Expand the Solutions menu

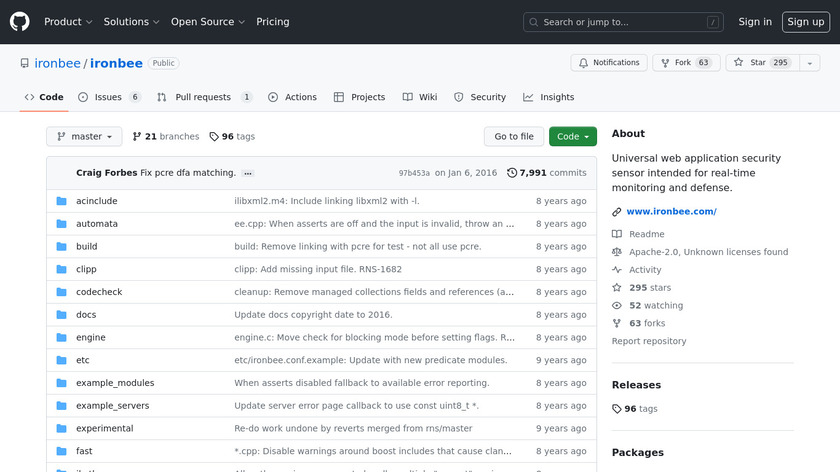pos(131,22)
